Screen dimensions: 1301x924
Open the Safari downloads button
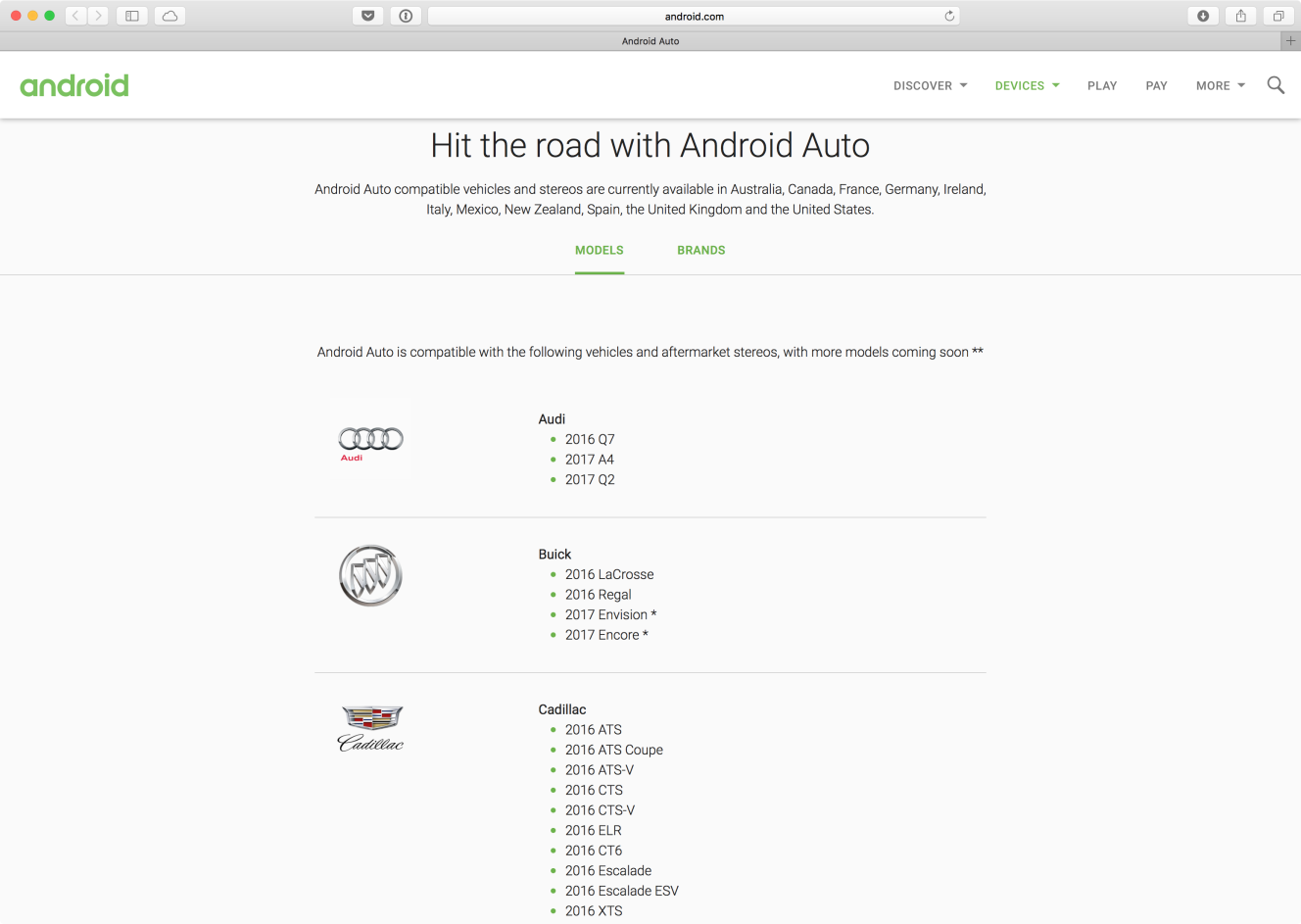[1203, 16]
